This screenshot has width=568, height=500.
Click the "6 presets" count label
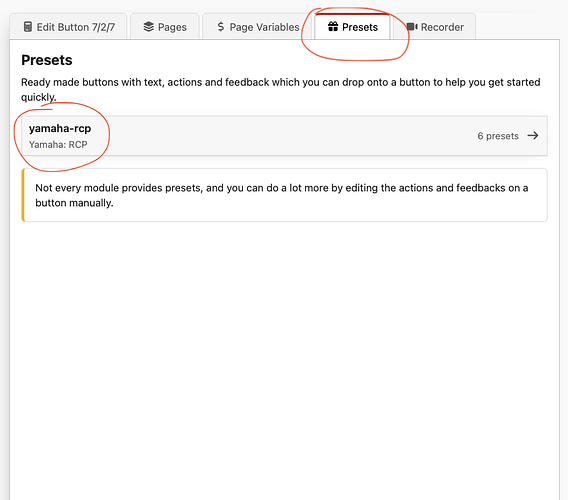click(498, 136)
